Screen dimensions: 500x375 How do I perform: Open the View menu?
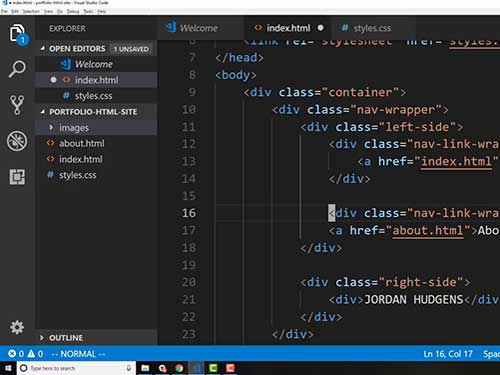[49, 11]
